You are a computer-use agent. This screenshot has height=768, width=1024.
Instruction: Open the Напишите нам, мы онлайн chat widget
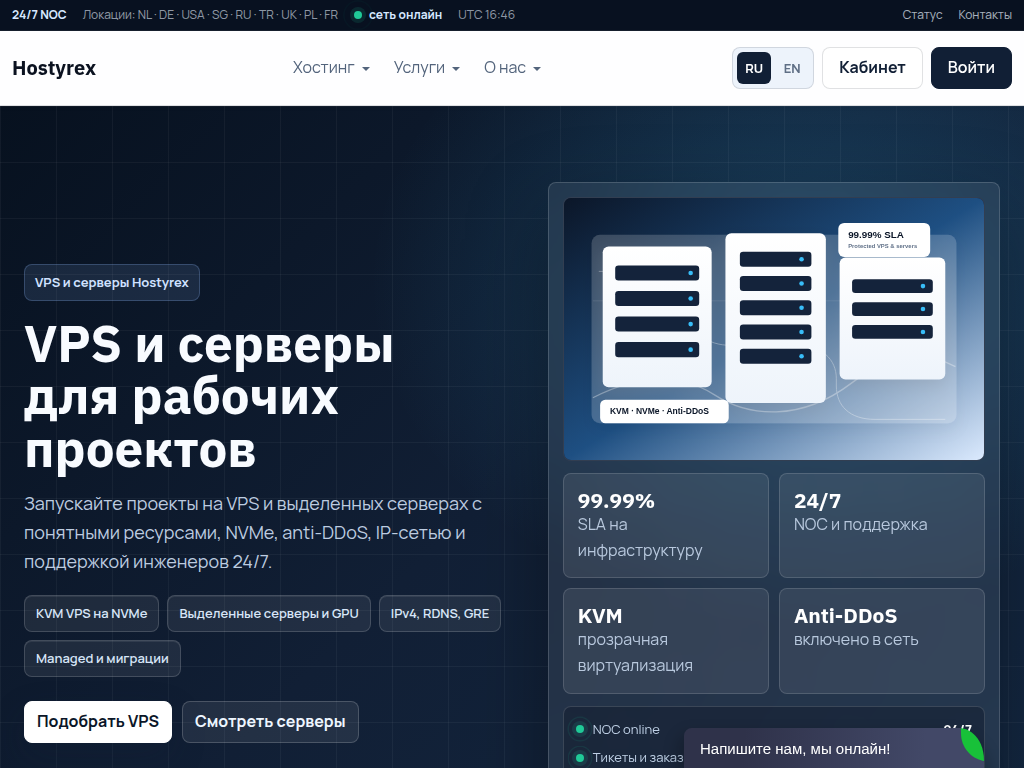823,748
